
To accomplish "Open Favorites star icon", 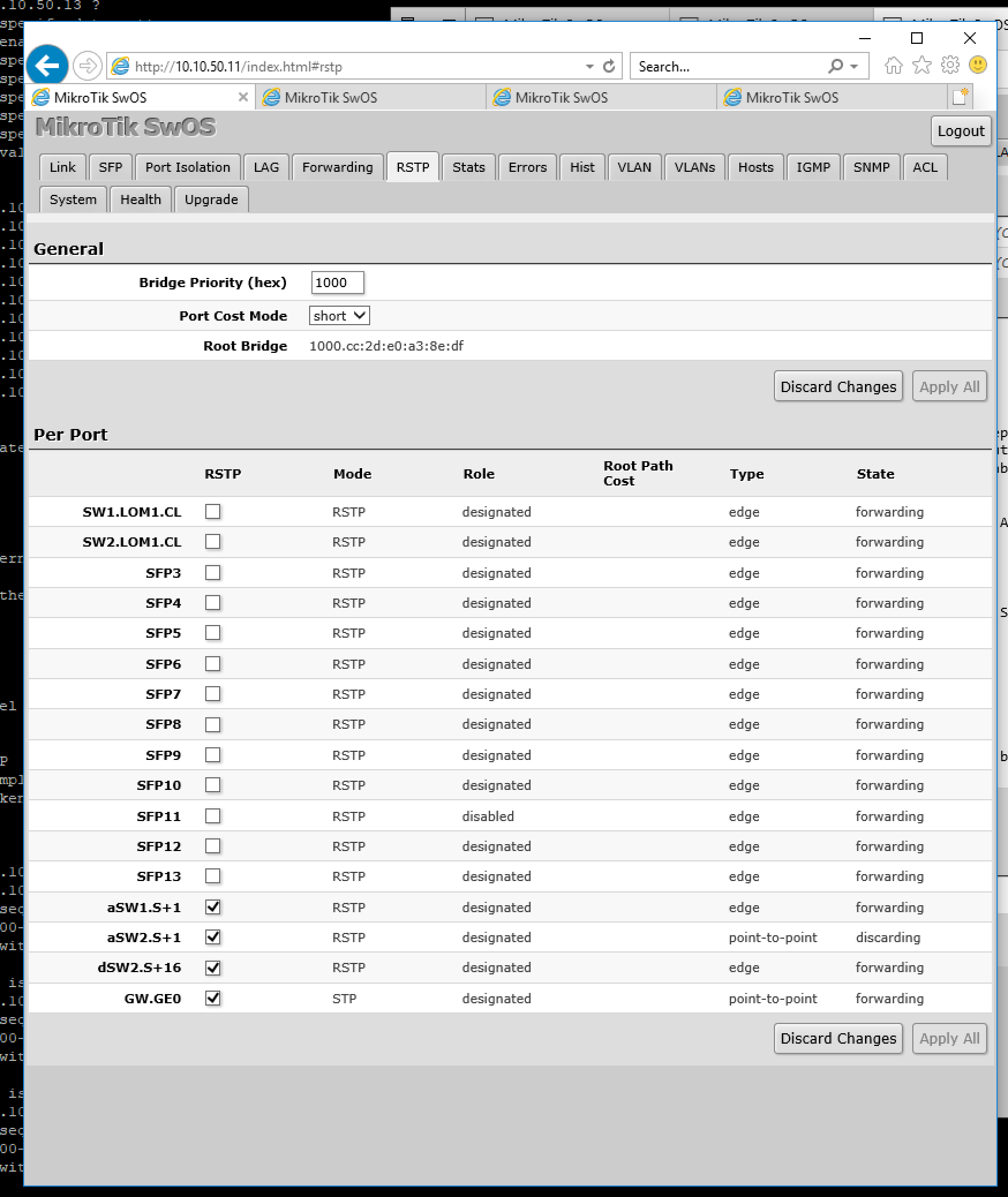I will click(922, 65).
